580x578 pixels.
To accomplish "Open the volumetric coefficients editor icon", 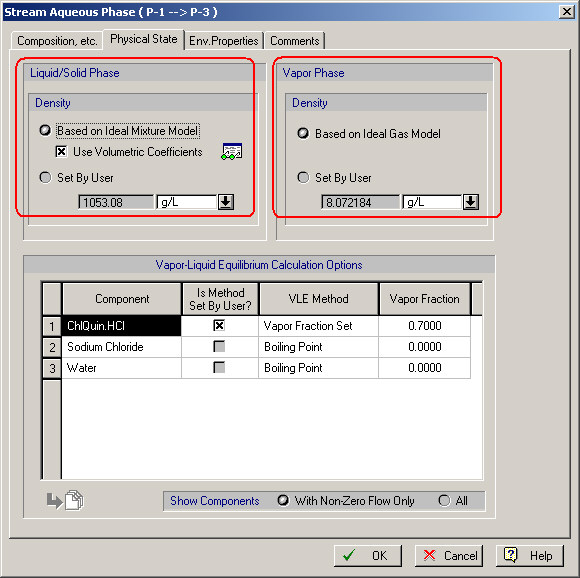I will coord(232,152).
